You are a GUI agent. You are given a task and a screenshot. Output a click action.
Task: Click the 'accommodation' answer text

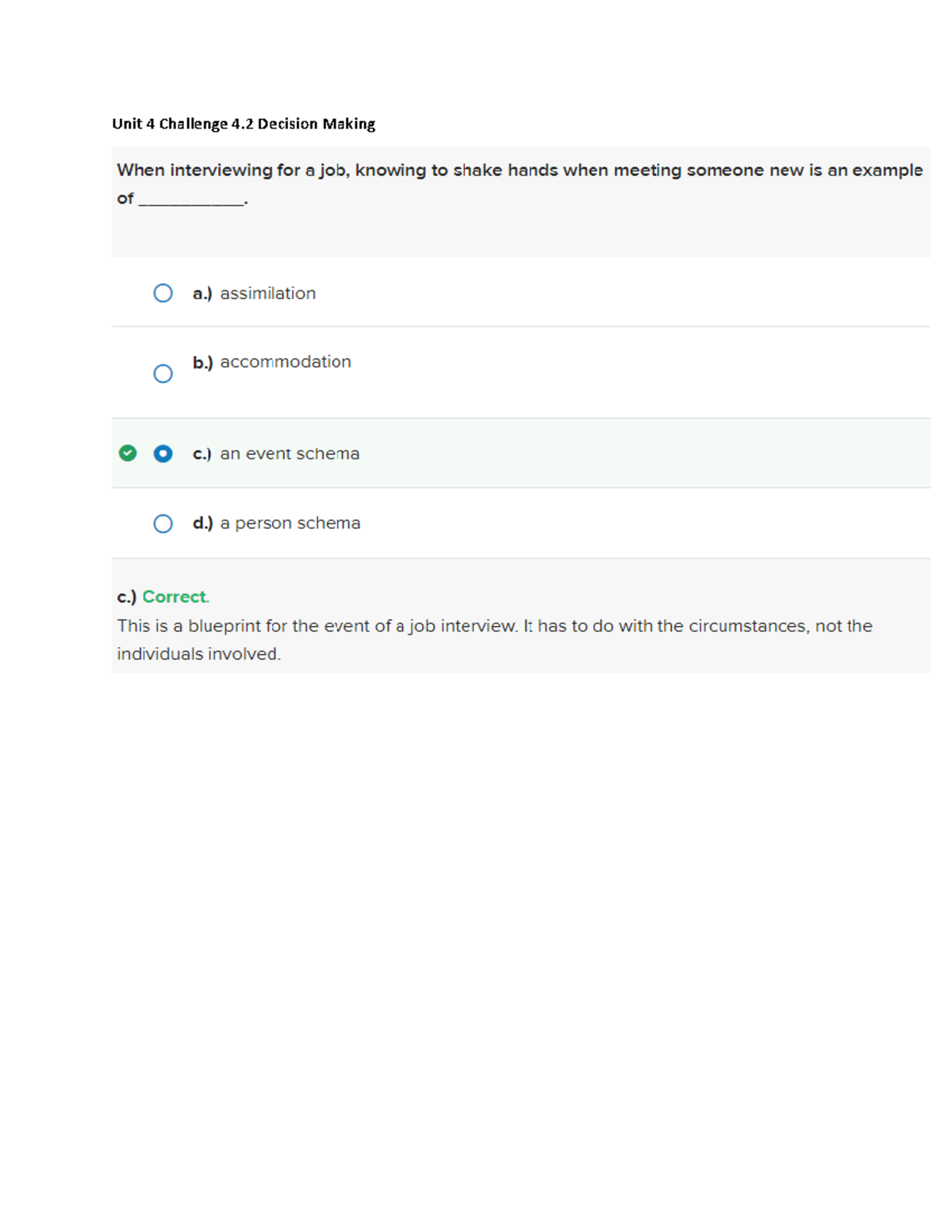[285, 362]
